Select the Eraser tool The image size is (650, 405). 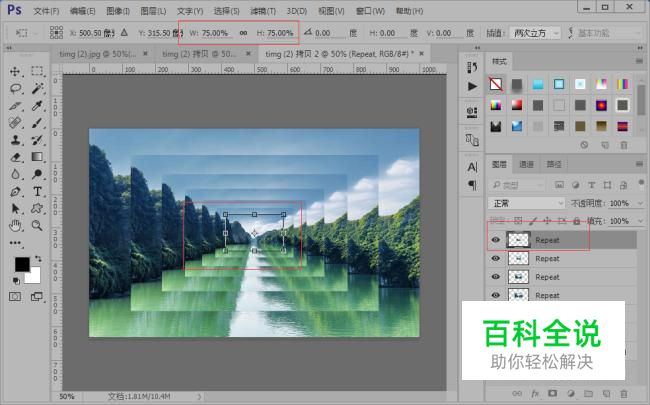[15, 157]
